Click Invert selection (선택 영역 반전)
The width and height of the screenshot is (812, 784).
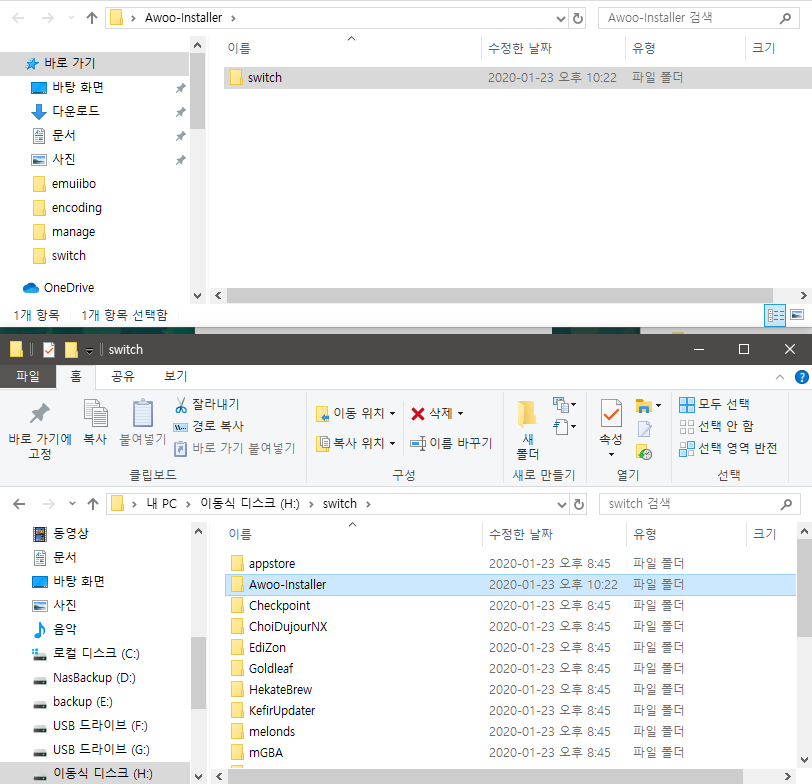[728, 448]
